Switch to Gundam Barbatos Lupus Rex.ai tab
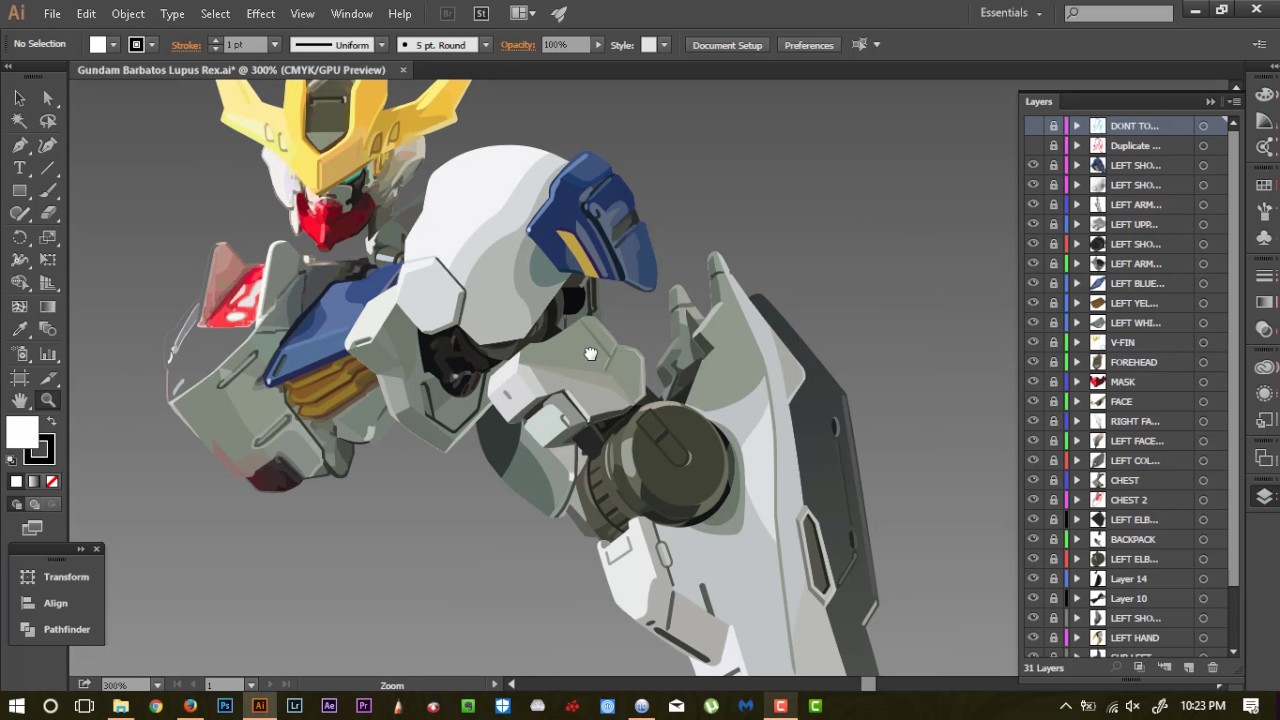Screen dimensions: 1280x720 (231, 70)
